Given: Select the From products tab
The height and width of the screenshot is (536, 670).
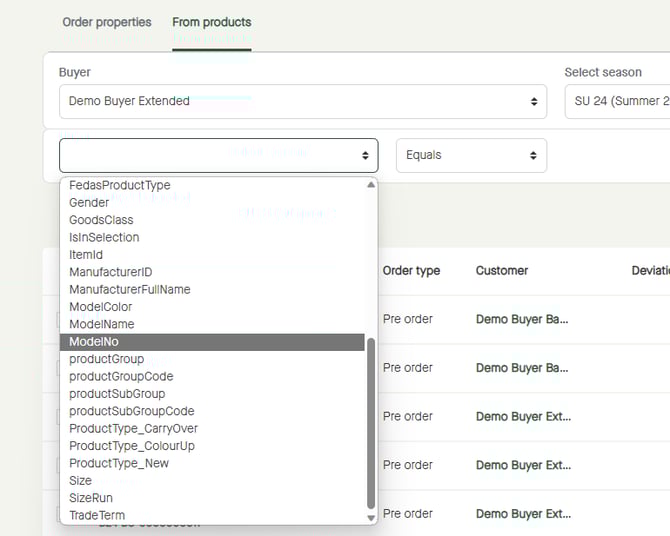Looking at the screenshot, I should [211, 22].
